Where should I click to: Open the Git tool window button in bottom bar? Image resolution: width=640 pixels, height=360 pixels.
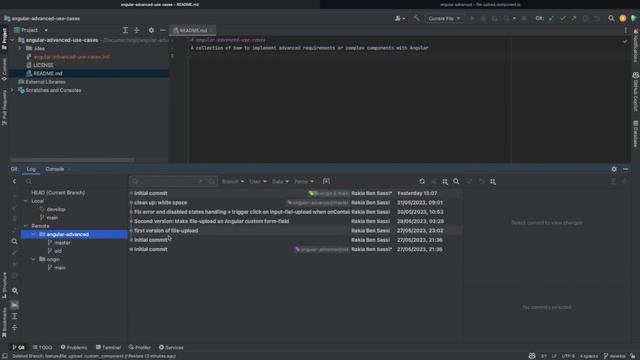(x=18, y=347)
